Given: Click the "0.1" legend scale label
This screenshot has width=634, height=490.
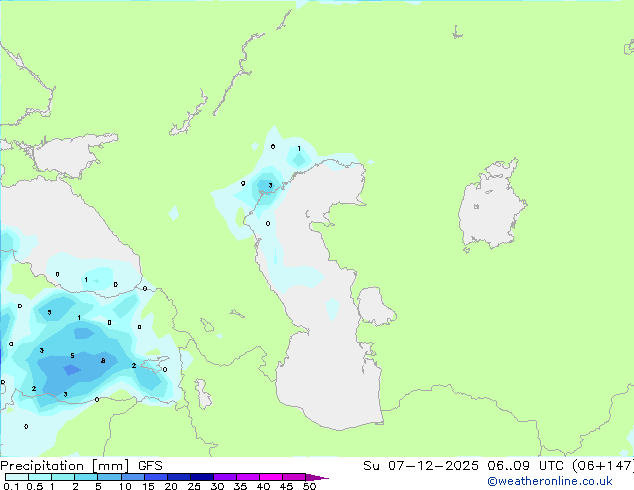Looking at the screenshot, I should click(12, 486).
